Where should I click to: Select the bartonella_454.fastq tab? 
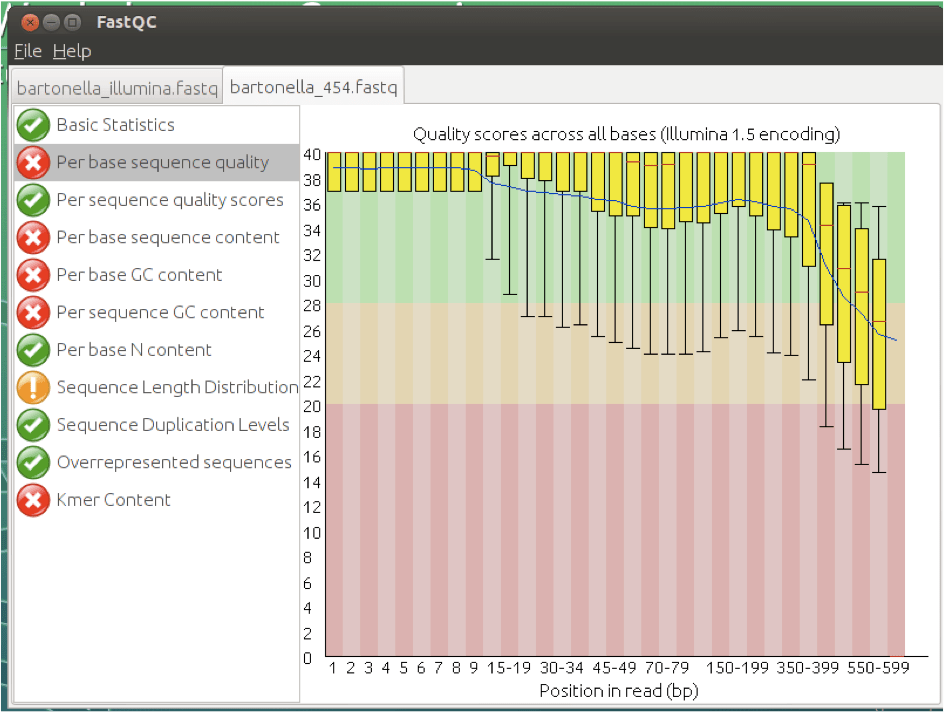pos(313,87)
